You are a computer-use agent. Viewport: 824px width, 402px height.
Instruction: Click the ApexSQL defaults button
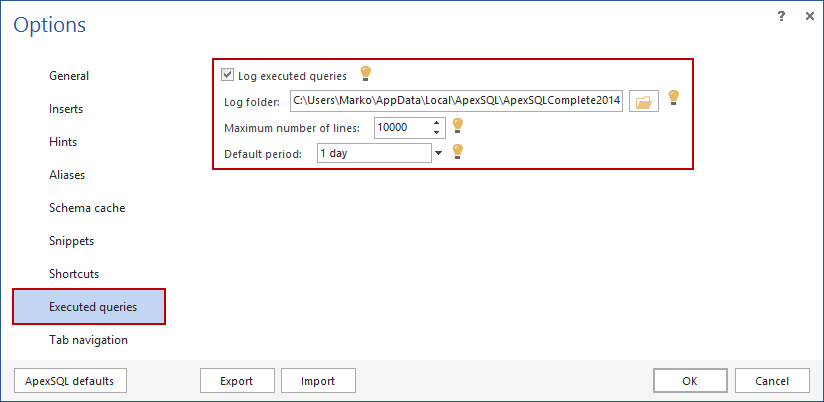[x=69, y=381]
